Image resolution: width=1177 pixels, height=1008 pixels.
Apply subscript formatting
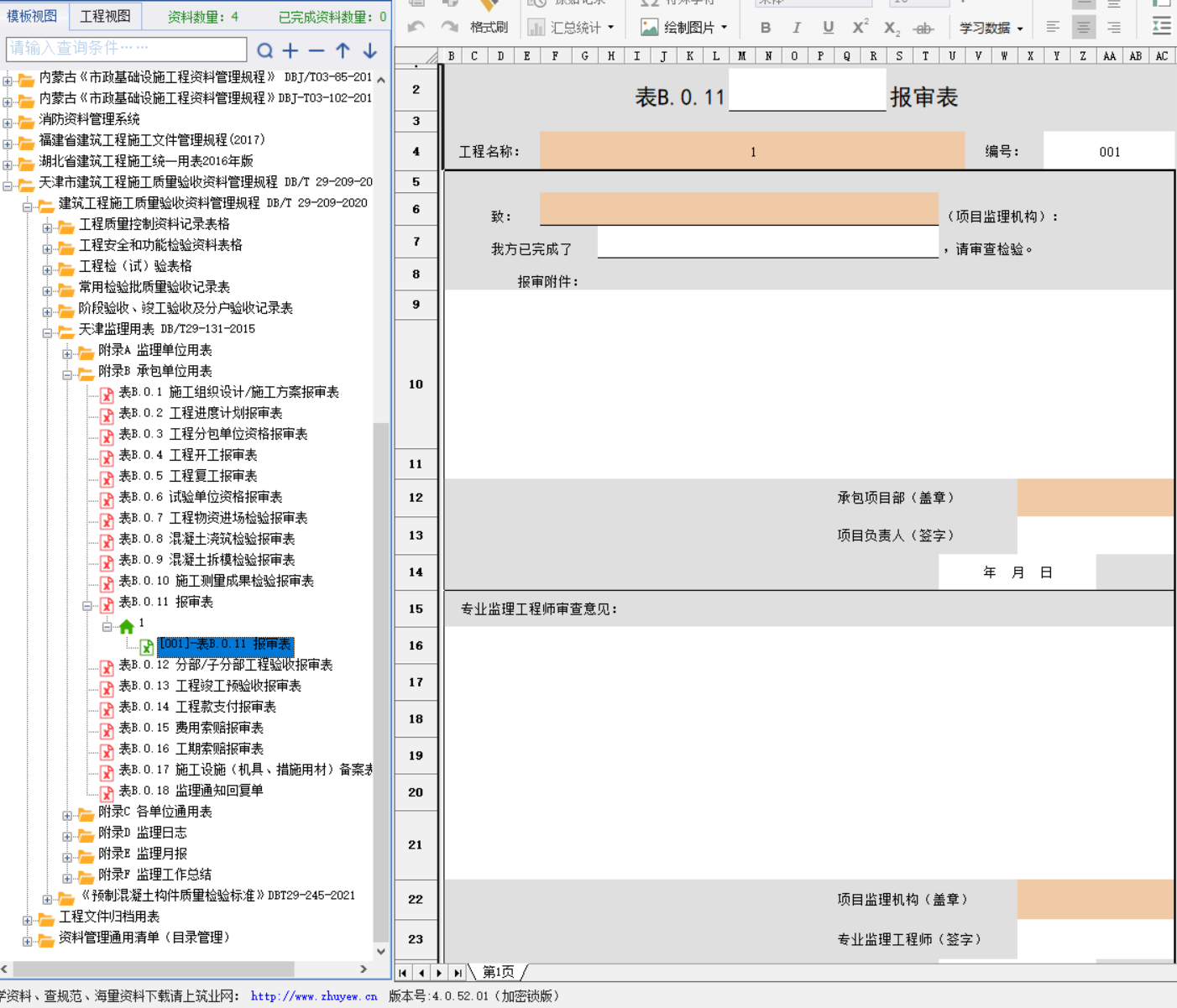pyautogui.click(x=892, y=29)
